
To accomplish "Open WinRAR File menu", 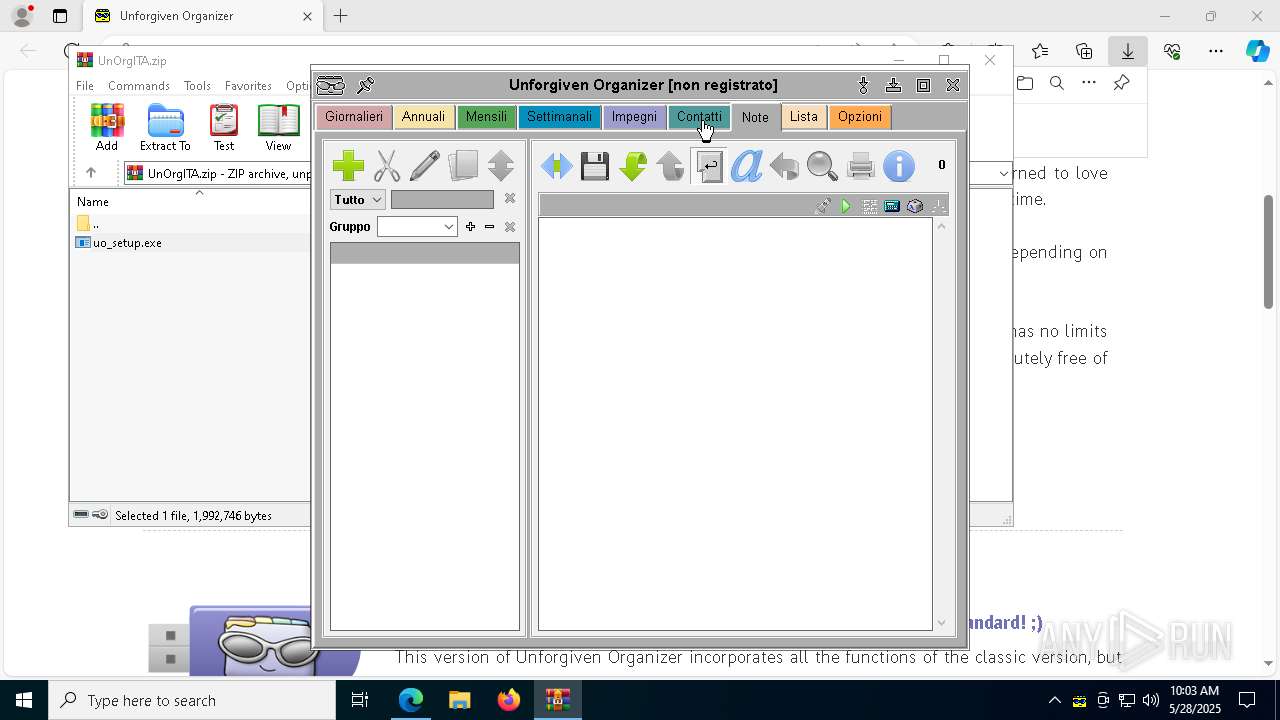I will (85, 86).
